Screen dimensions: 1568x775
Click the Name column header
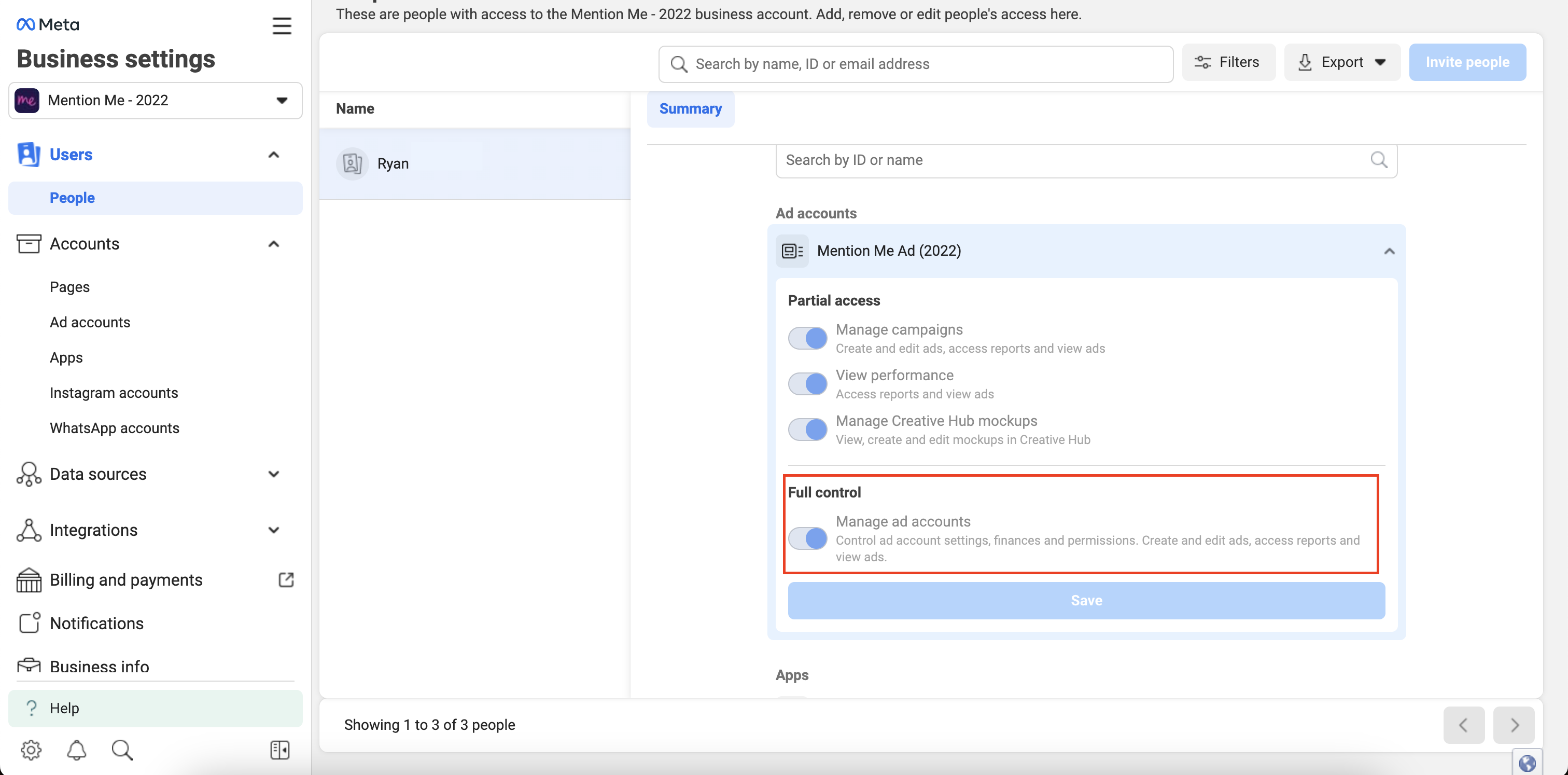(x=355, y=109)
